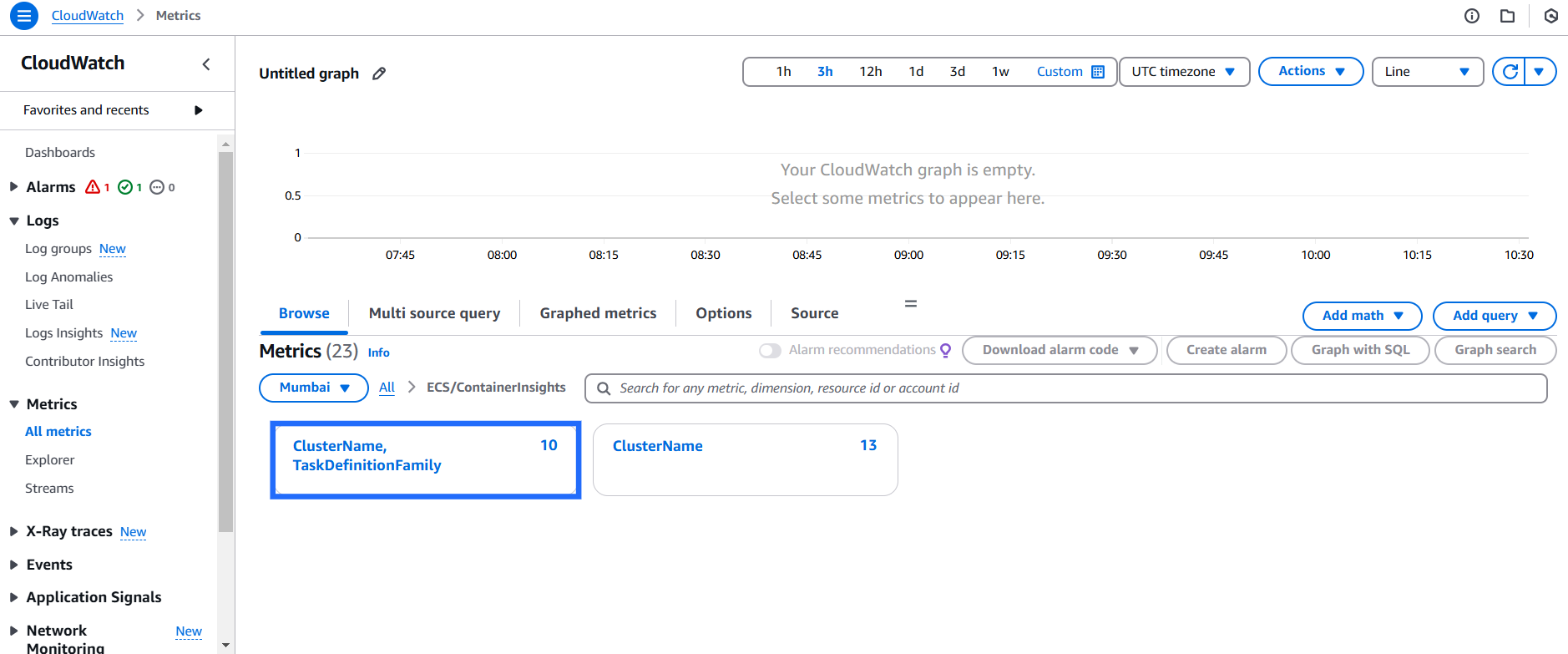Open the hamburger navigation menu
The width and height of the screenshot is (1568, 654).
[23, 16]
